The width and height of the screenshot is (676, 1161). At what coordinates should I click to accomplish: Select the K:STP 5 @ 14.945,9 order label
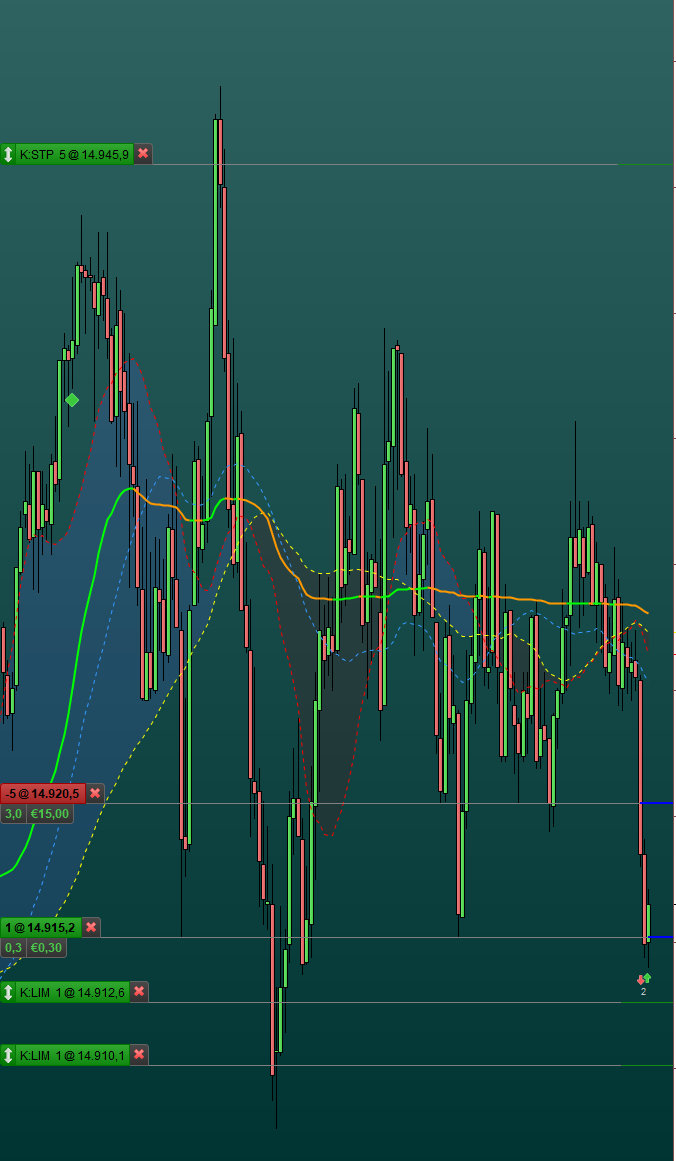click(75, 154)
